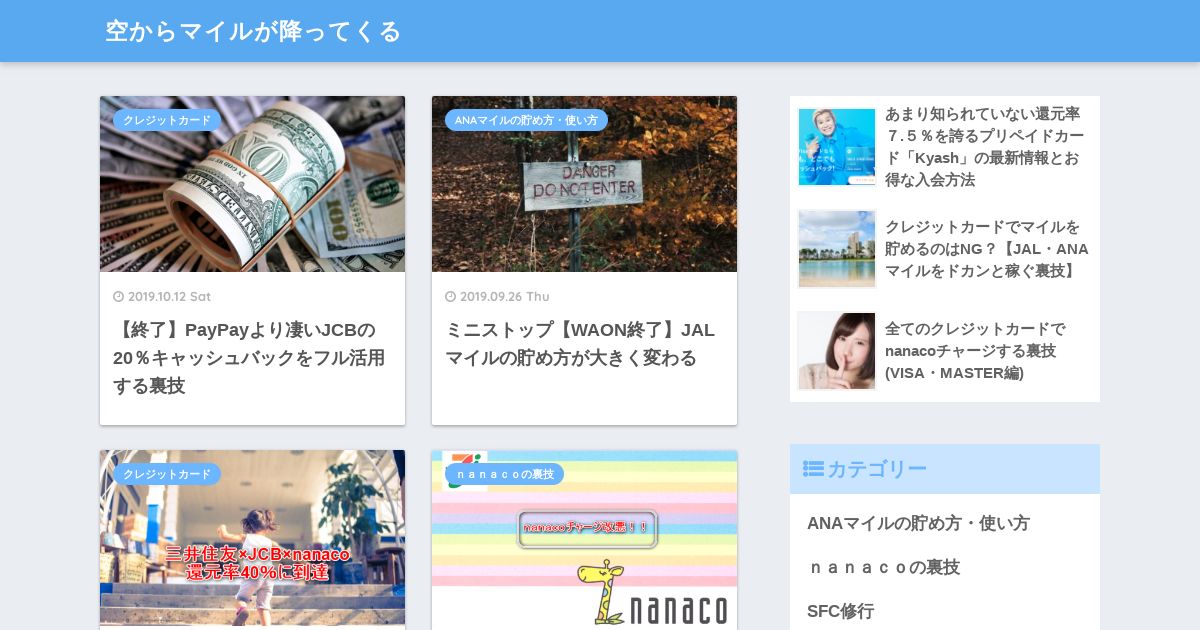This screenshot has width=1200, height=630.
Task: Click the クレジットカード tag on the 三井住友 card
Action: [167, 474]
